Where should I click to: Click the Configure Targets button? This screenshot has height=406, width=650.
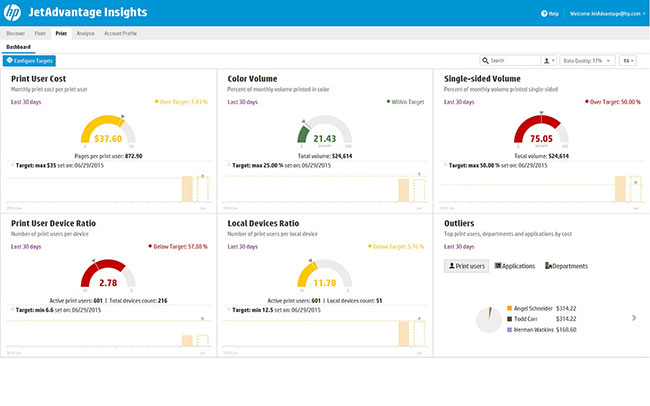pos(29,61)
